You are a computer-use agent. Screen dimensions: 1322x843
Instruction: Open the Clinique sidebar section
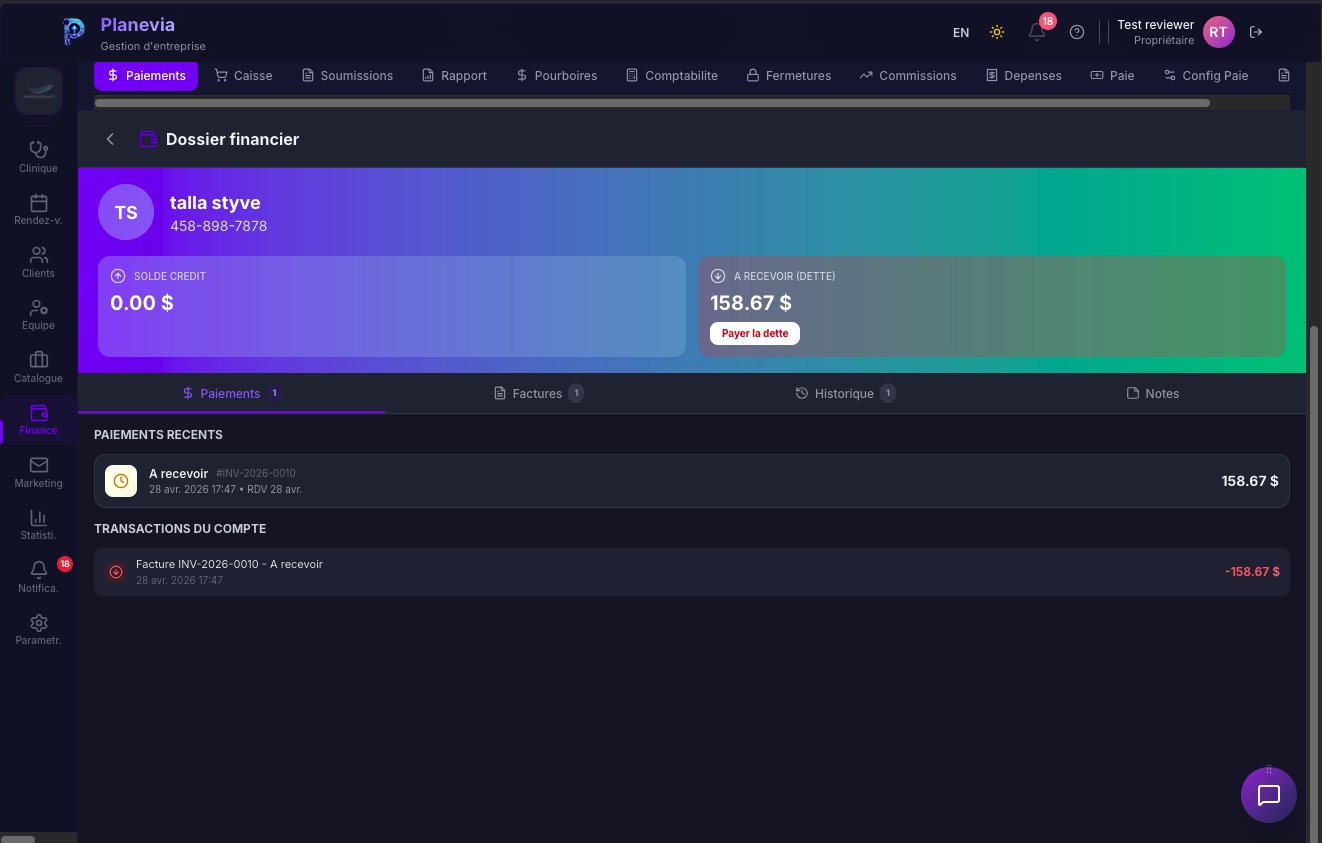tap(38, 157)
